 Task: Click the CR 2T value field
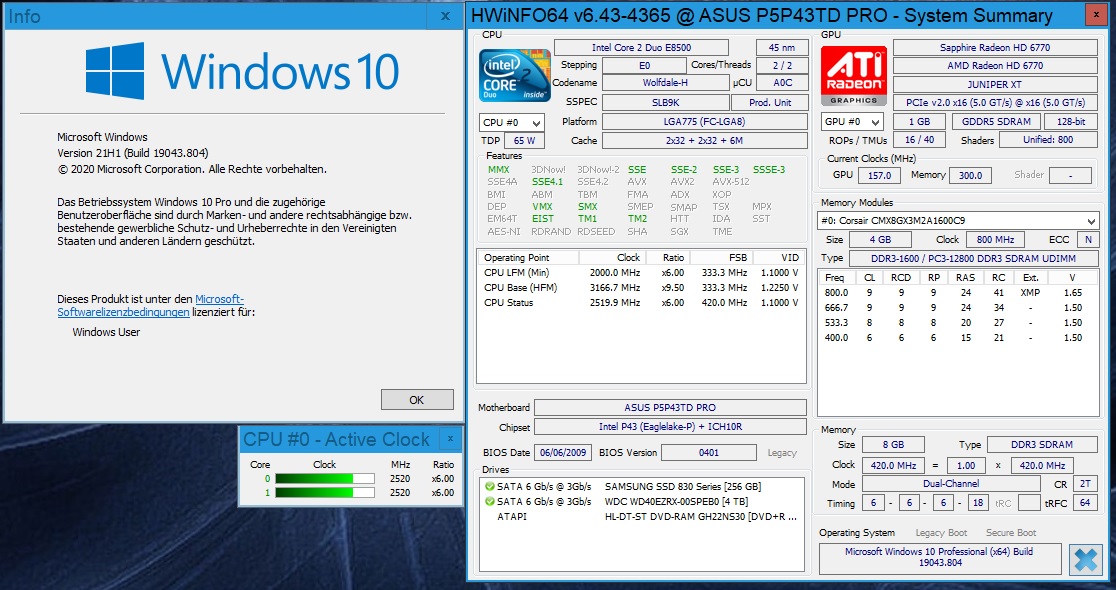tap(1085, 484)
